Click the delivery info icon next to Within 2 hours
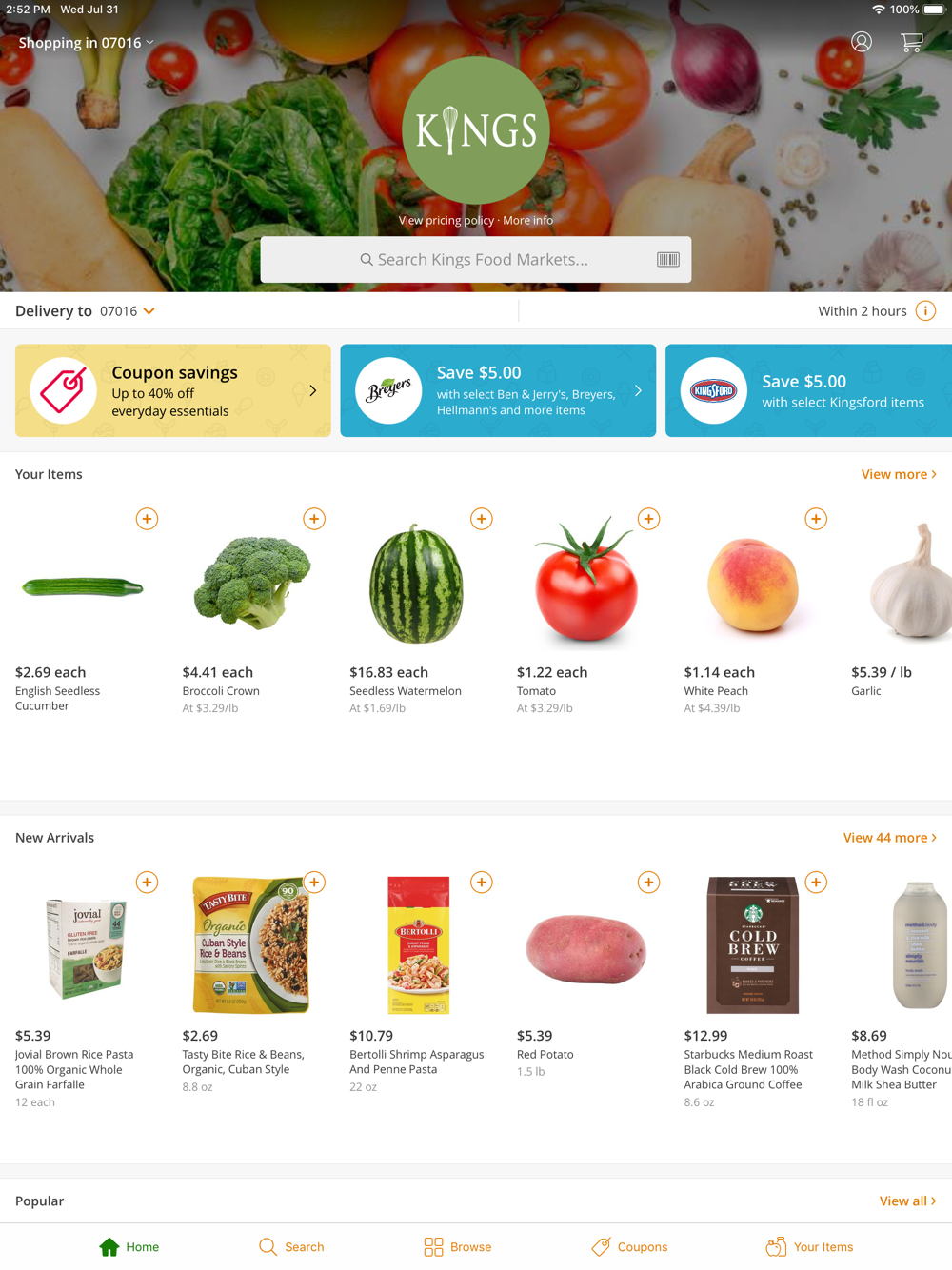The width and height of the screenshot is (952, 1270). (x=925, y=311)
